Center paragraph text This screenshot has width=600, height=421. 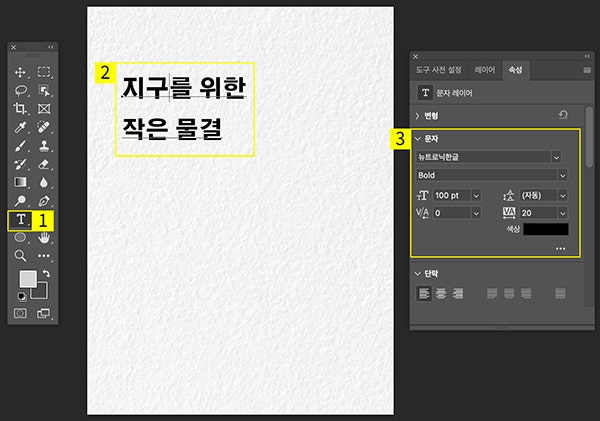[x=441, y=294]
